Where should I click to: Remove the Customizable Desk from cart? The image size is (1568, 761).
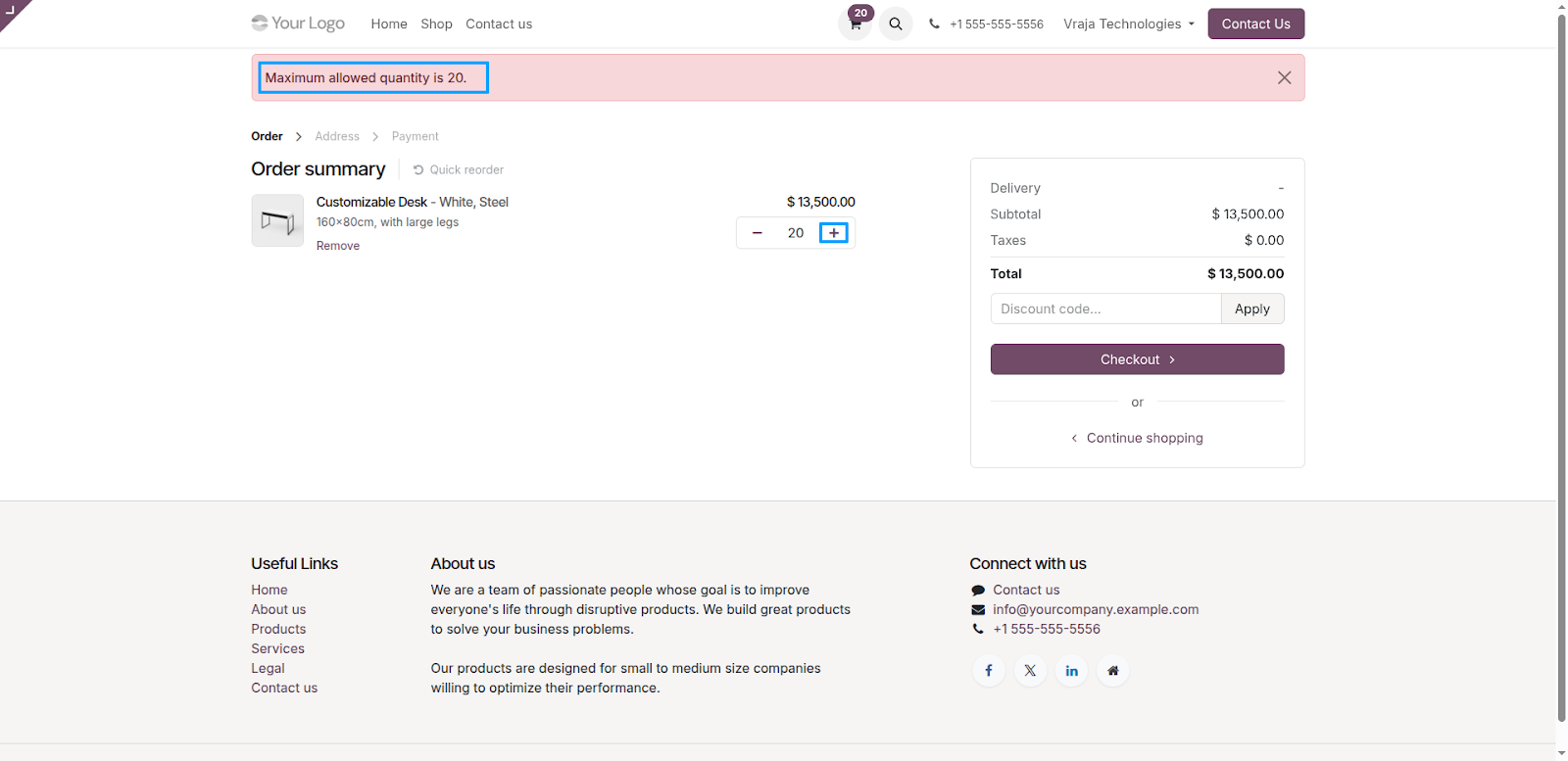[338, 246]
